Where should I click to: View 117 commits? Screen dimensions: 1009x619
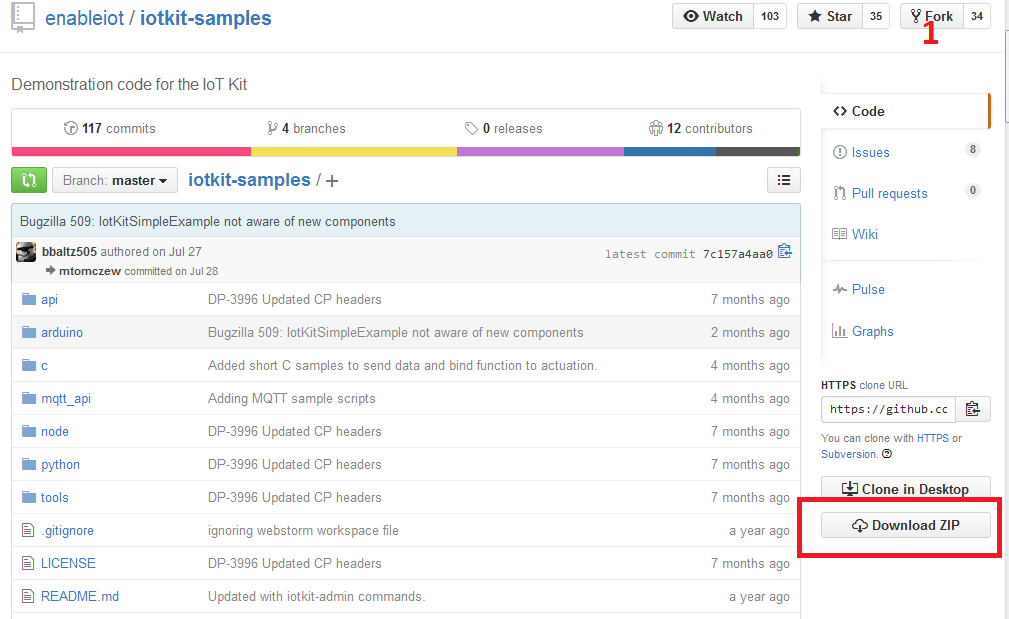(x=109, y=129)
